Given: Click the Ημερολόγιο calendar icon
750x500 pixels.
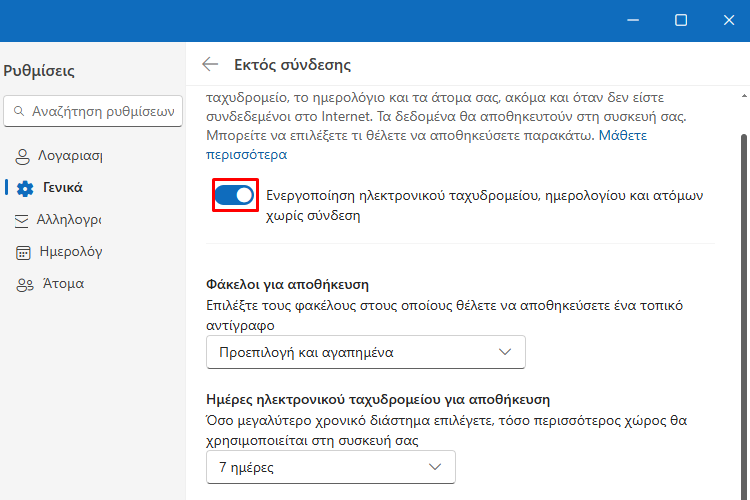Looking at the screenshot, I should click(23, 252).
